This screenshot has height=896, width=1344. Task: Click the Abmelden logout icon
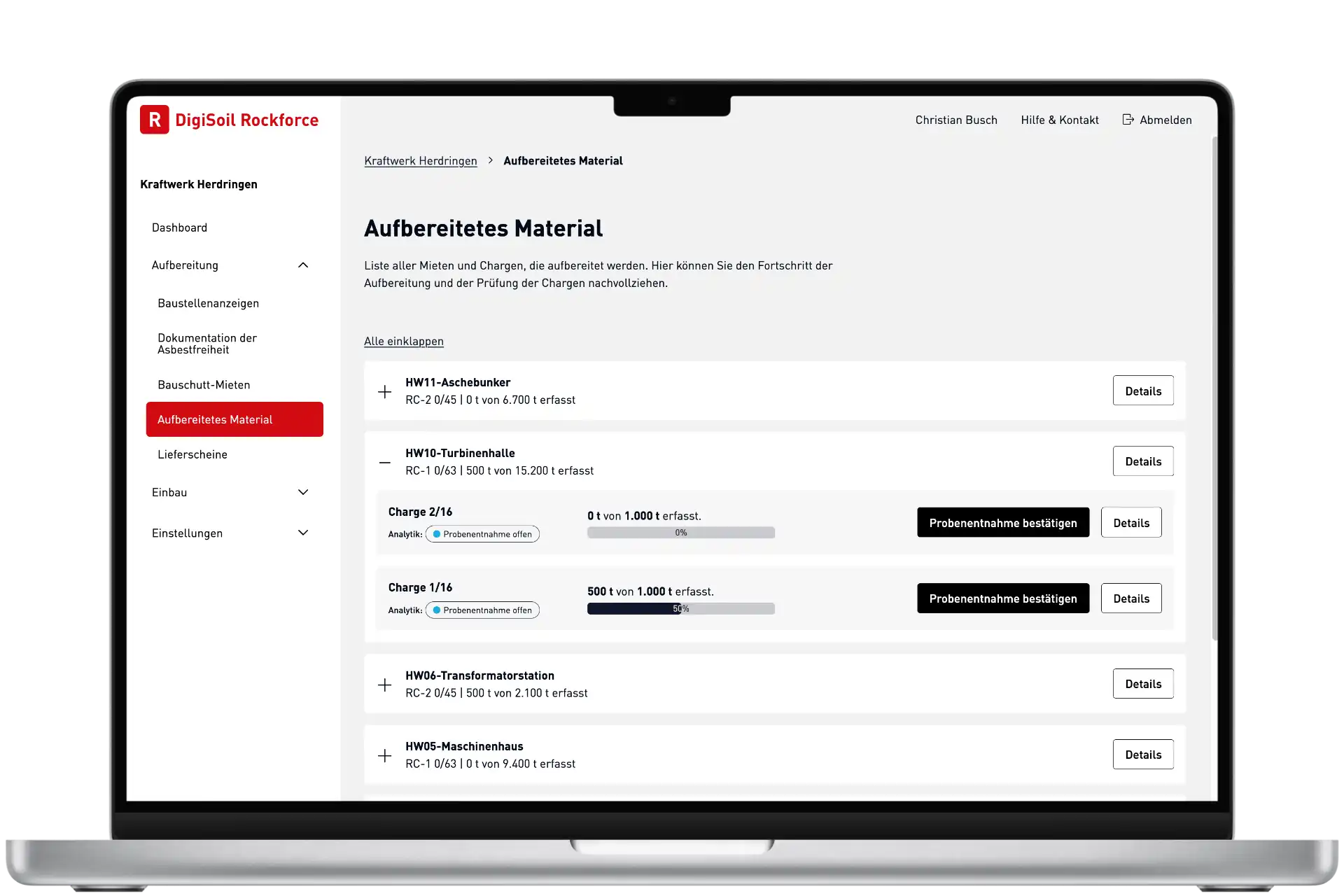click(1128, 120)
